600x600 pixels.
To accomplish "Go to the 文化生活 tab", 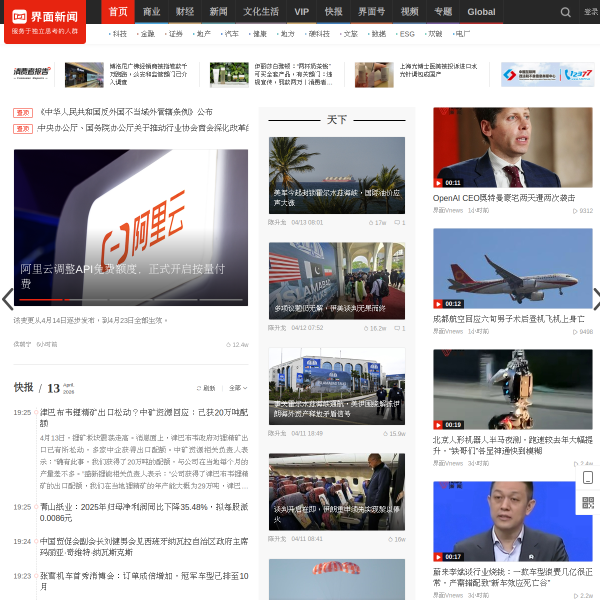I will [x=261, y=12].
